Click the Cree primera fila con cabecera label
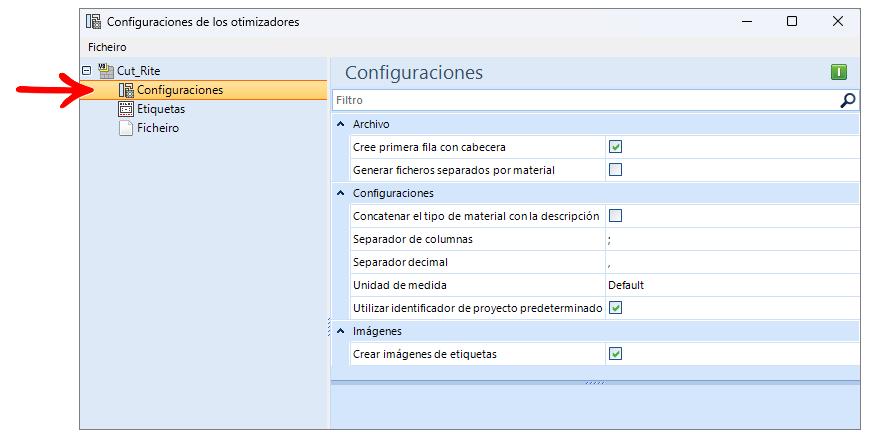869x432 pixels. tap(429, 147)
